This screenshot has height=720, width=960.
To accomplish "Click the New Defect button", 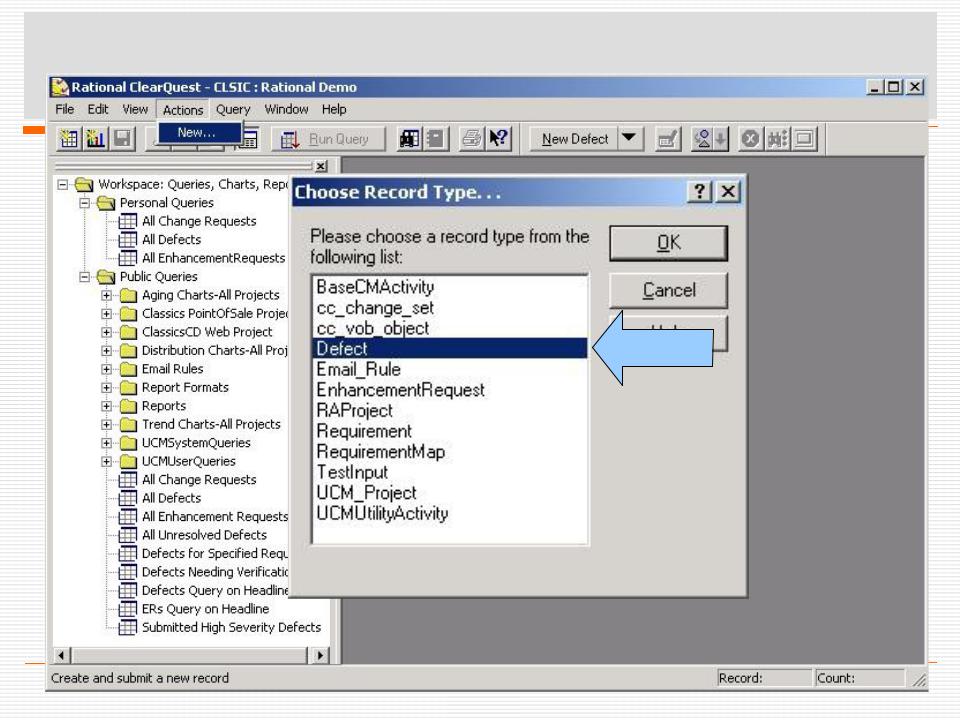I will 574,139.
